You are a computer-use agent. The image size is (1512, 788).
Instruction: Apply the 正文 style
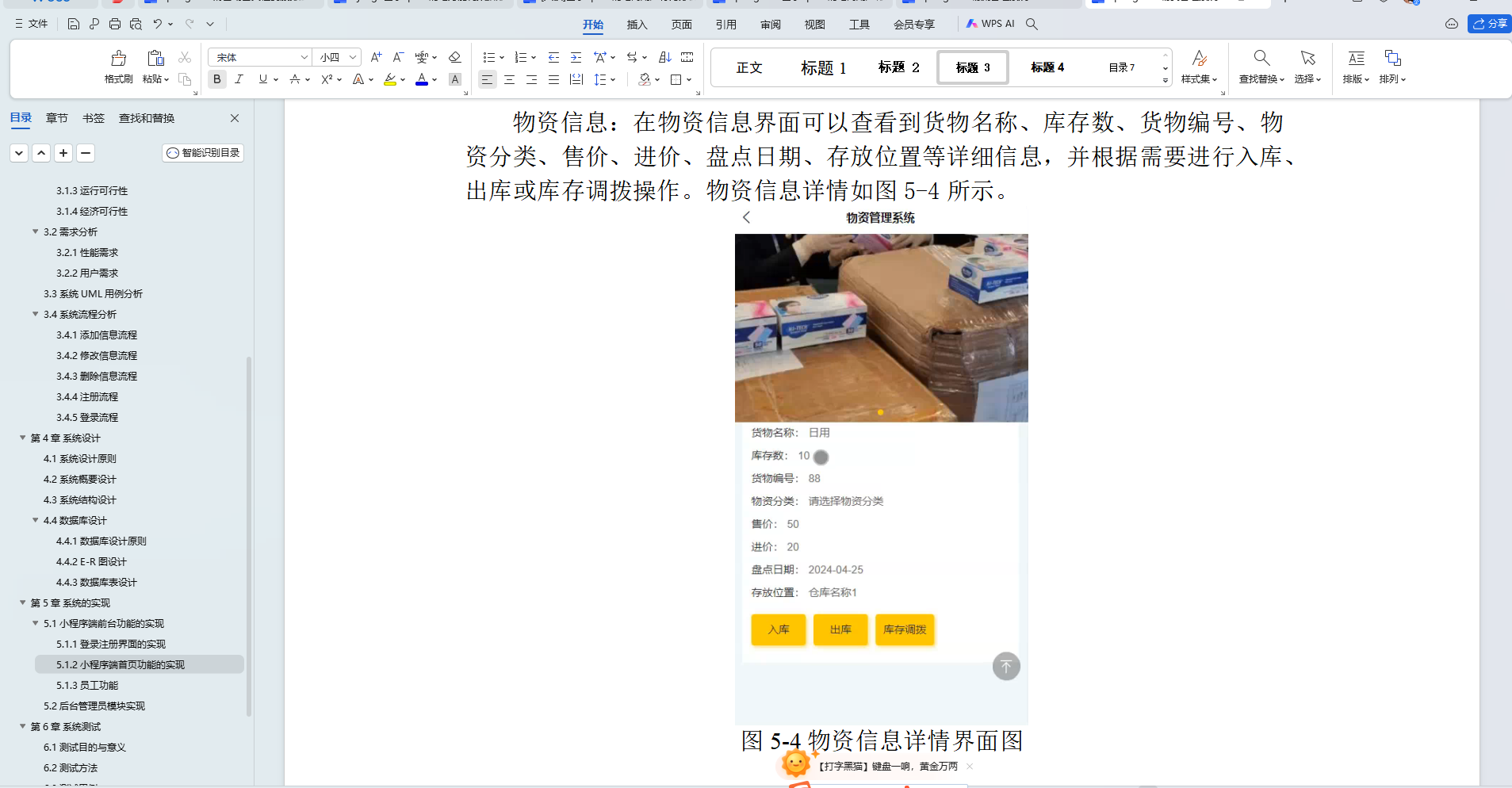[748, 67]
